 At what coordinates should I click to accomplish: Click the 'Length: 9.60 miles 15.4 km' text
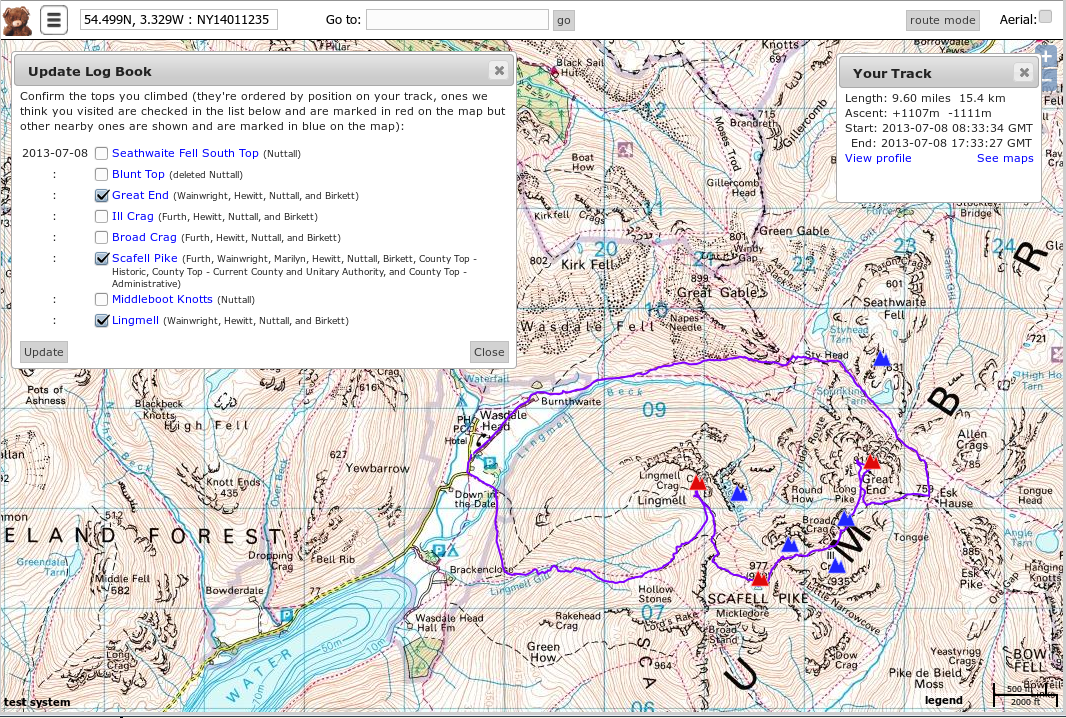click(925, 98)
